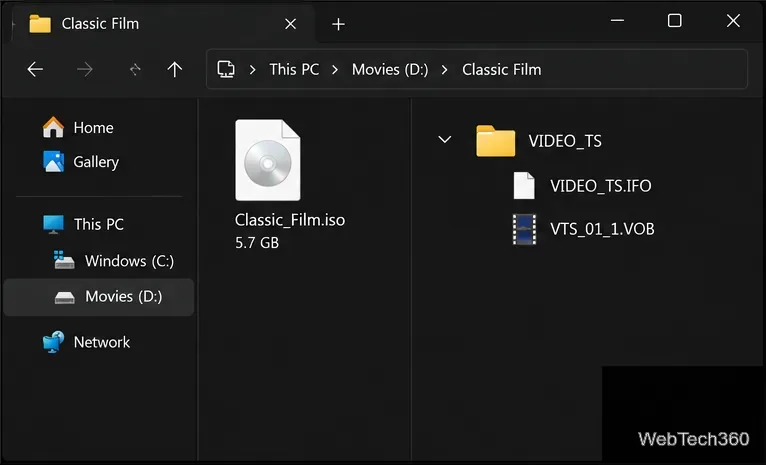Click This PC in the address breadcrumb

click(294, 69)
